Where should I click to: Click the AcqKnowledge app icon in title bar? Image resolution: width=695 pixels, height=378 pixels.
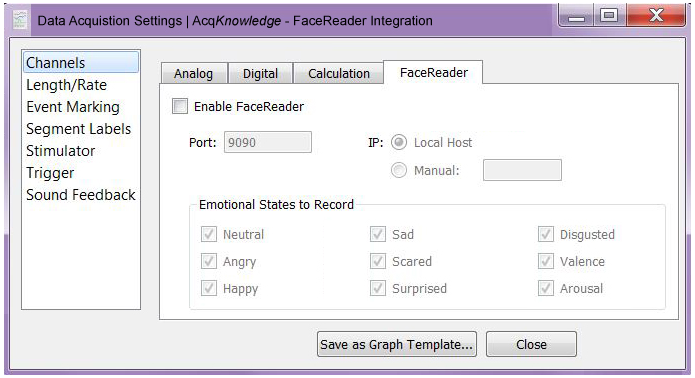click(20, 20)
